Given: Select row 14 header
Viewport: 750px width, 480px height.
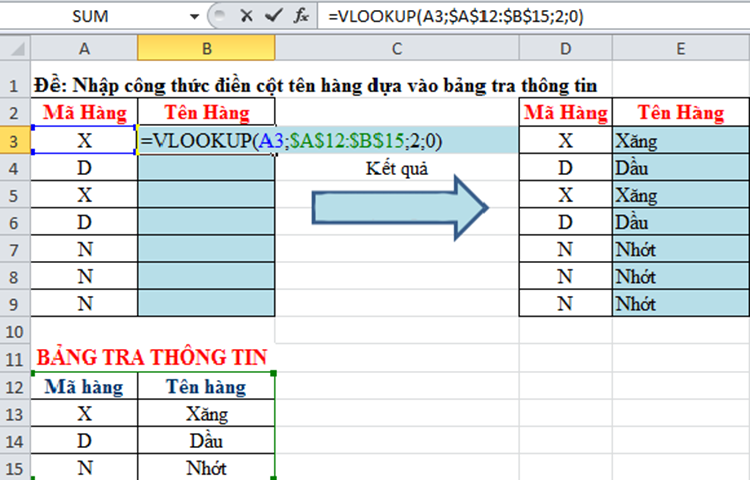Looking at the screenshot, I should tap(14, 441).
